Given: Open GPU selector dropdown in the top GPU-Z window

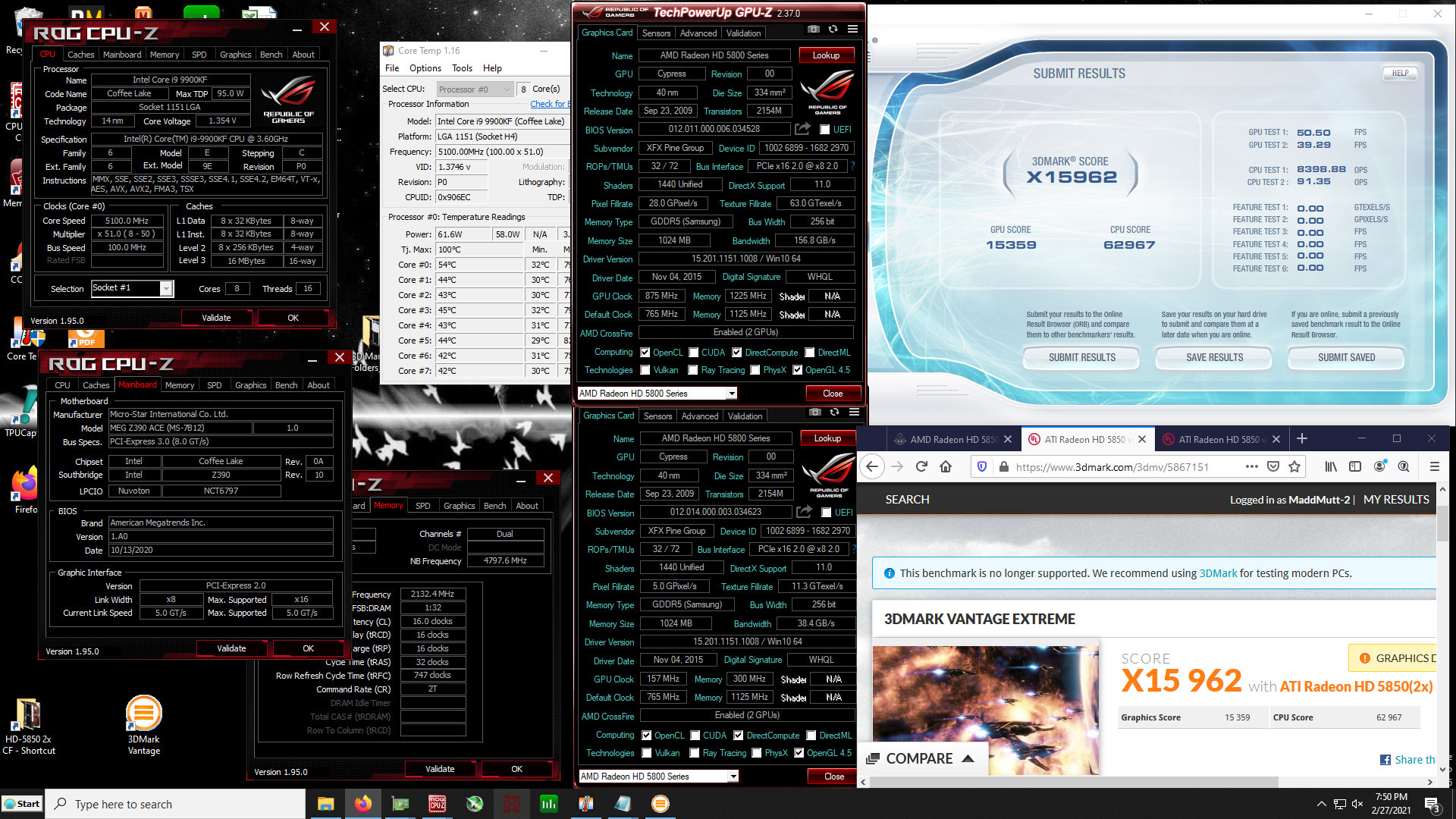Looking at the screenshot, I should point(731,394).
